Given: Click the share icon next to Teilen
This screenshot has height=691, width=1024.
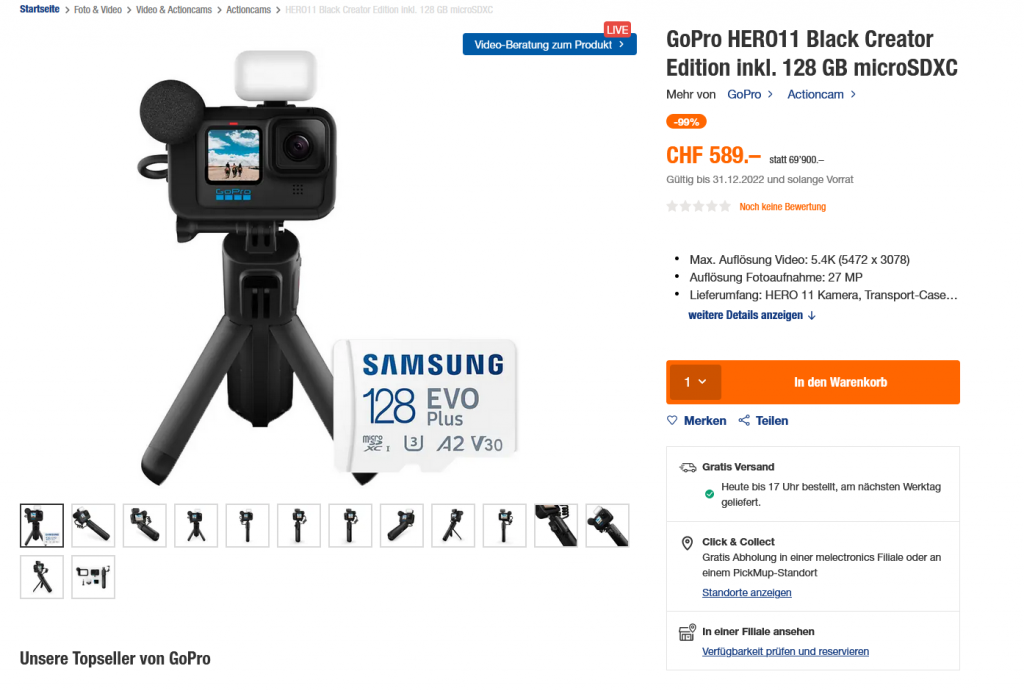Looking at the screenshot, I should 744,421.
